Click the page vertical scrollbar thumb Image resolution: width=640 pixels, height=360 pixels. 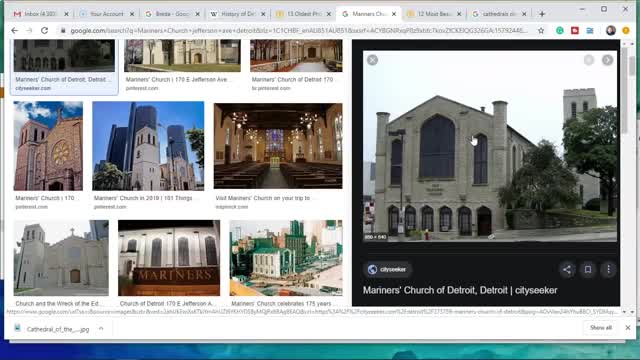tap(632, 65)
